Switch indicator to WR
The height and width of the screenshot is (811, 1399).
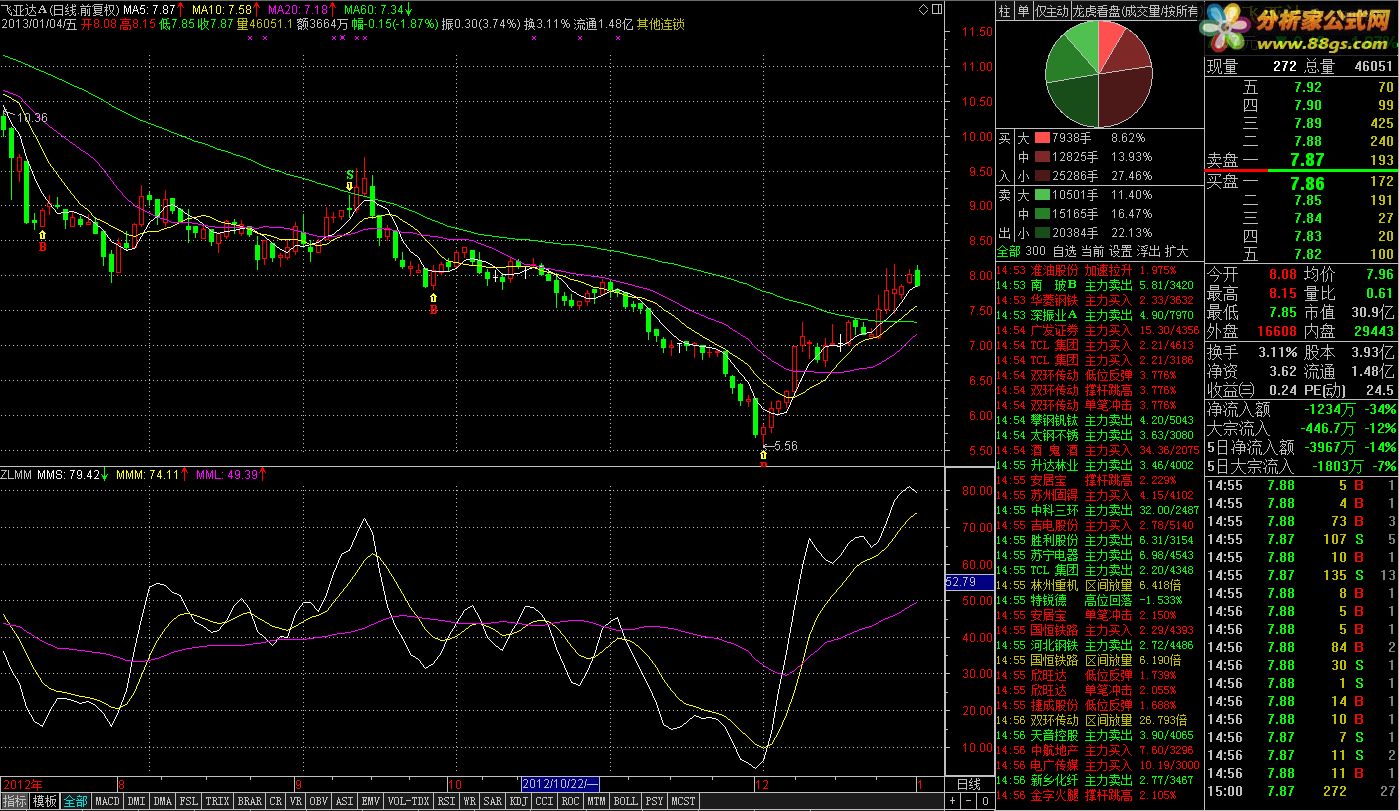[469, 801]
